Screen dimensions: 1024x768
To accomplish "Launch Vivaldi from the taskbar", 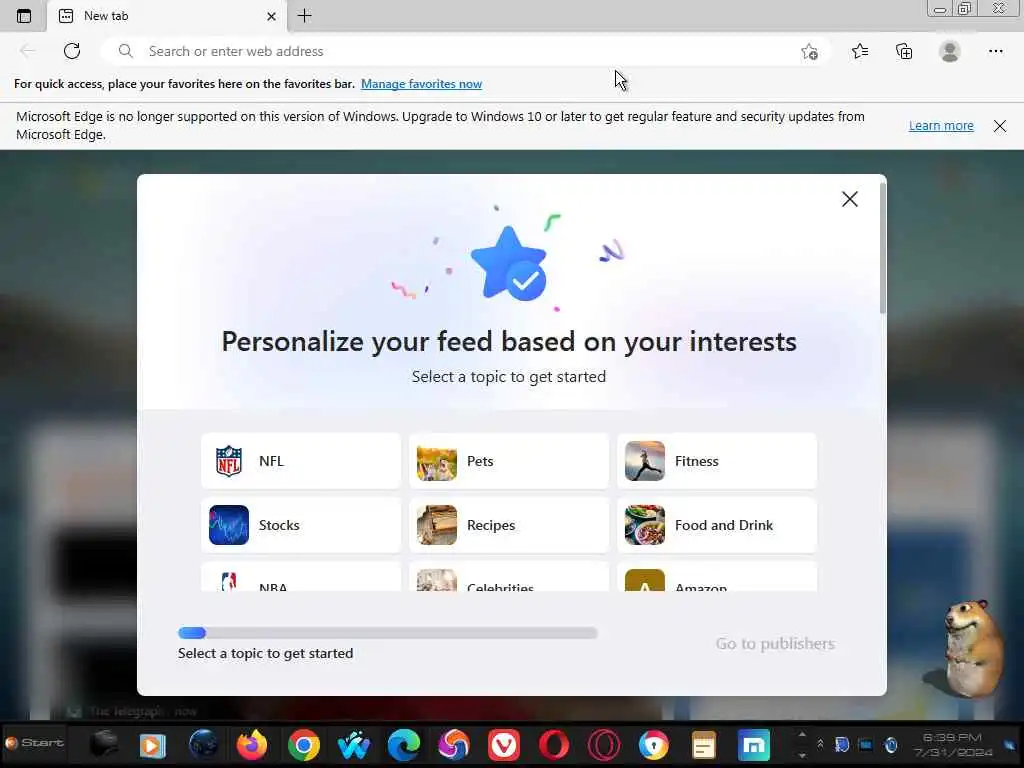I will [504, 745].
